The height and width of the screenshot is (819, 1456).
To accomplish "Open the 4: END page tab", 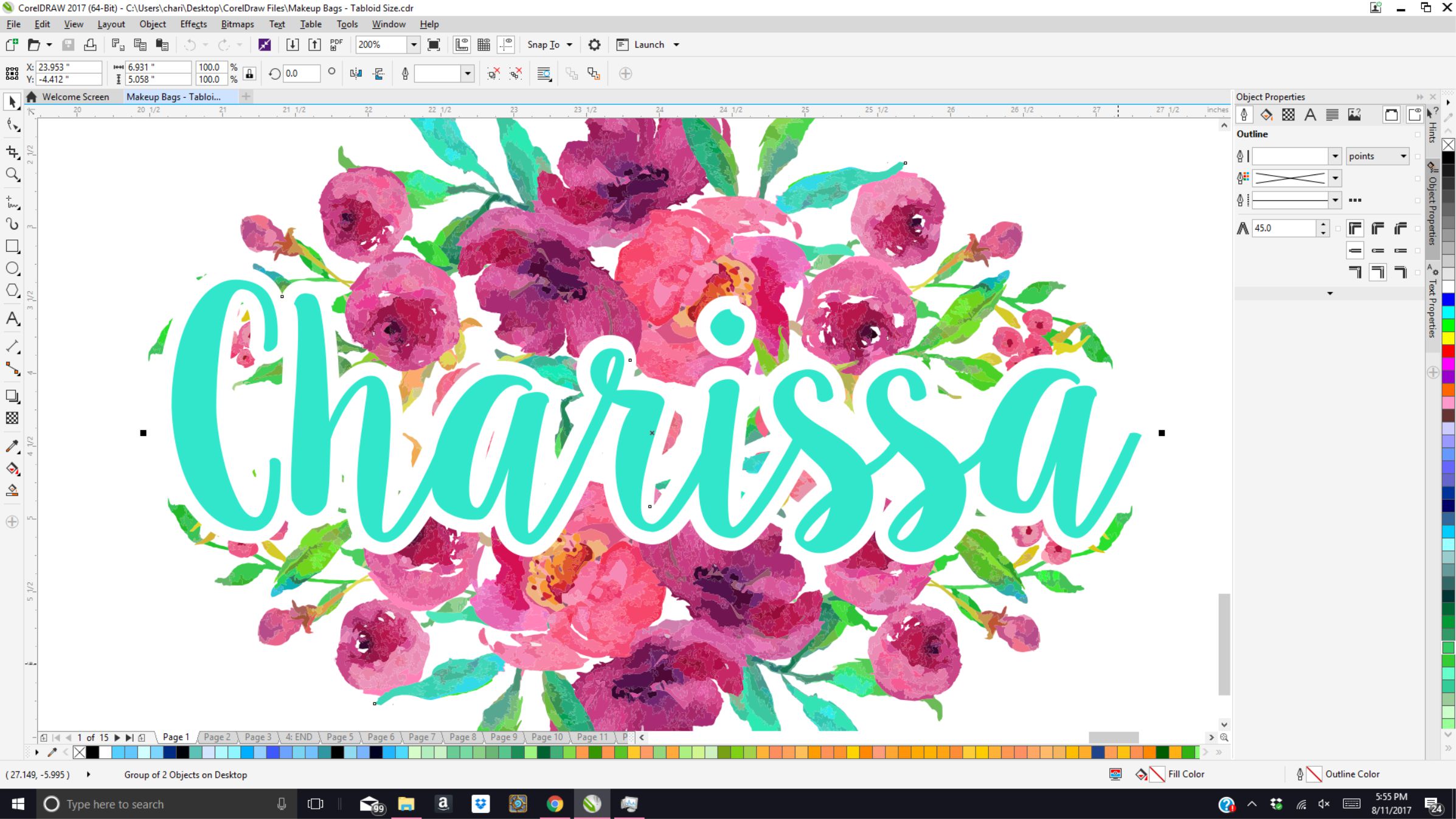I will pyautogui.click(x=299, y=737).
